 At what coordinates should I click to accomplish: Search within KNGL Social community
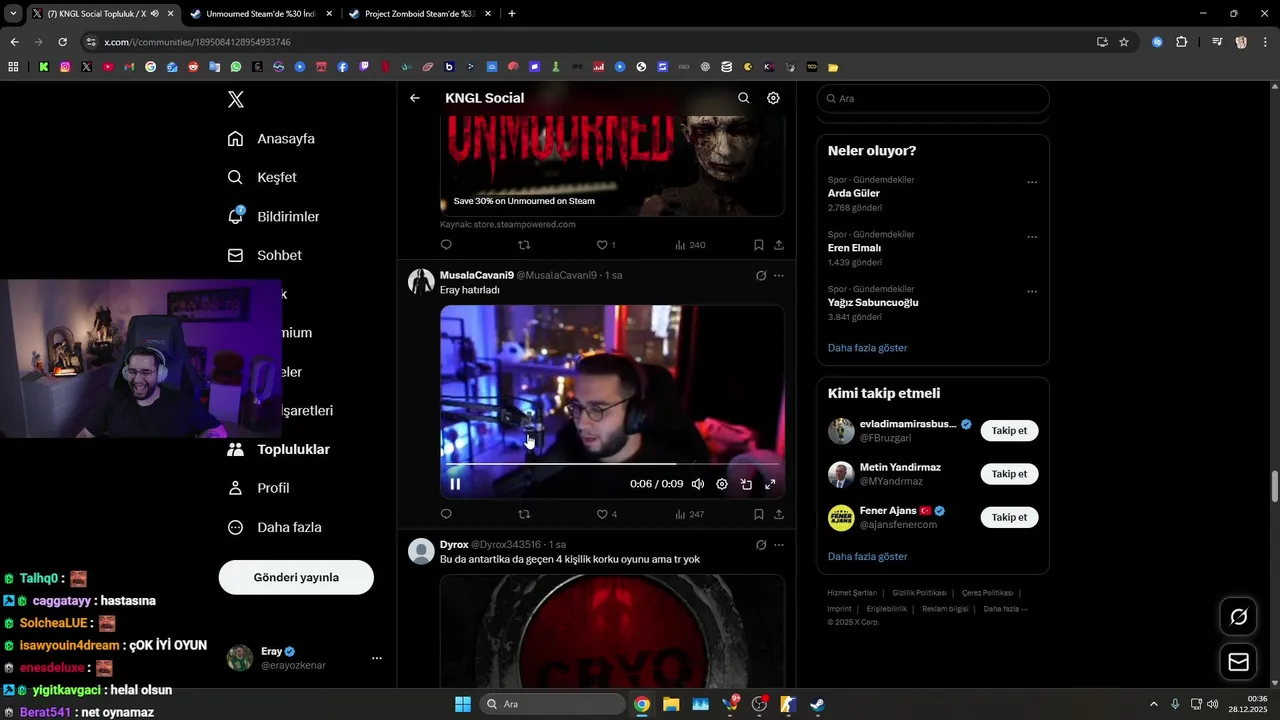[x=743, y=98]
